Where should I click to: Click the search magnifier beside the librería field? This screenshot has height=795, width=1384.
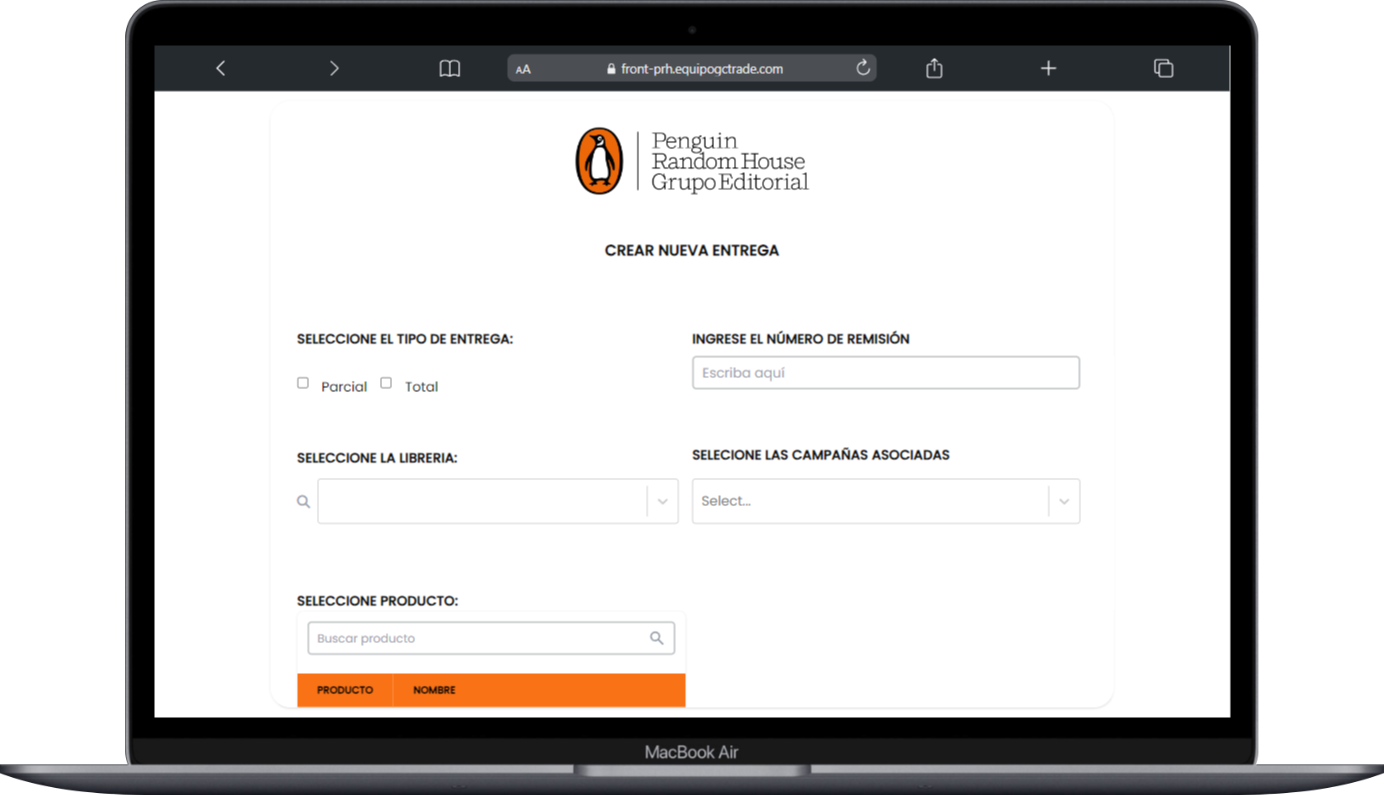click(303, 501)
